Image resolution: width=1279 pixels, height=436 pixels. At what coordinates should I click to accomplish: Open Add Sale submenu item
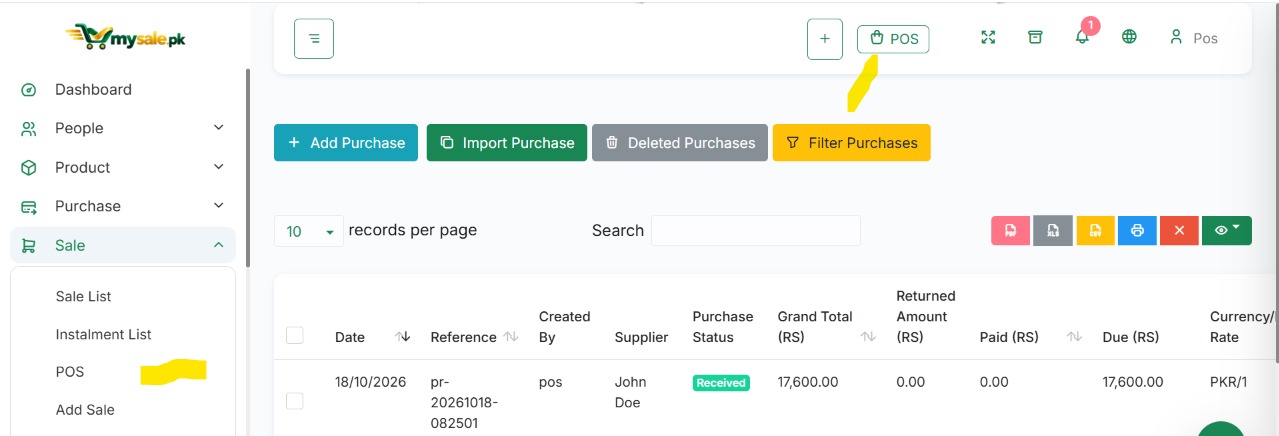(x=85, y=410)
